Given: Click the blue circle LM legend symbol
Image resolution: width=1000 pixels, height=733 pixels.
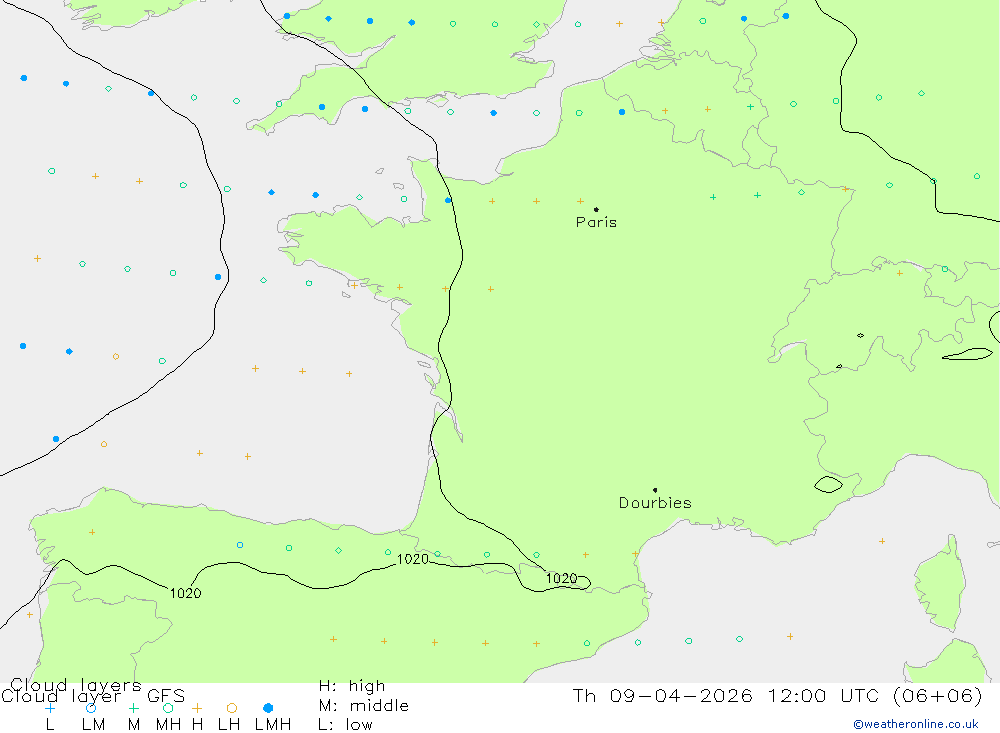Looking at the screenshot, I should [x=91, y=708].
